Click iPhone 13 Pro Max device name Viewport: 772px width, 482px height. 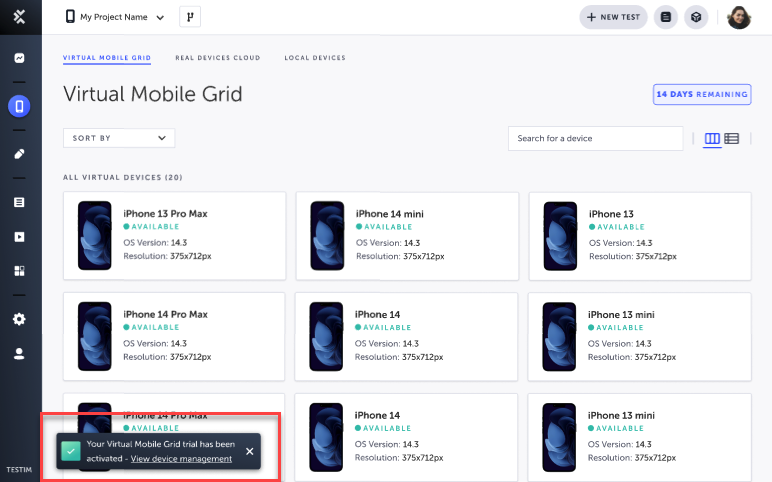pos(165,214)
